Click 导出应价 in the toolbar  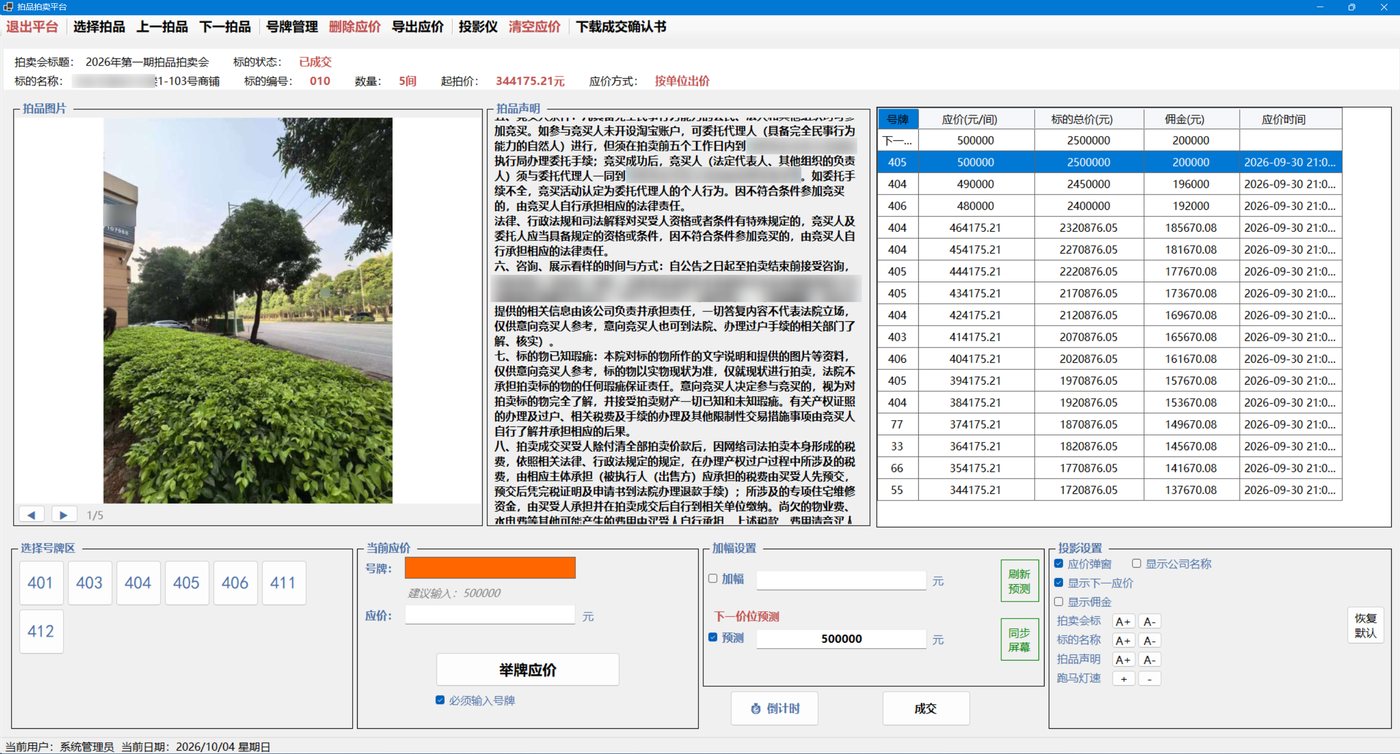[x=417, y=27]
